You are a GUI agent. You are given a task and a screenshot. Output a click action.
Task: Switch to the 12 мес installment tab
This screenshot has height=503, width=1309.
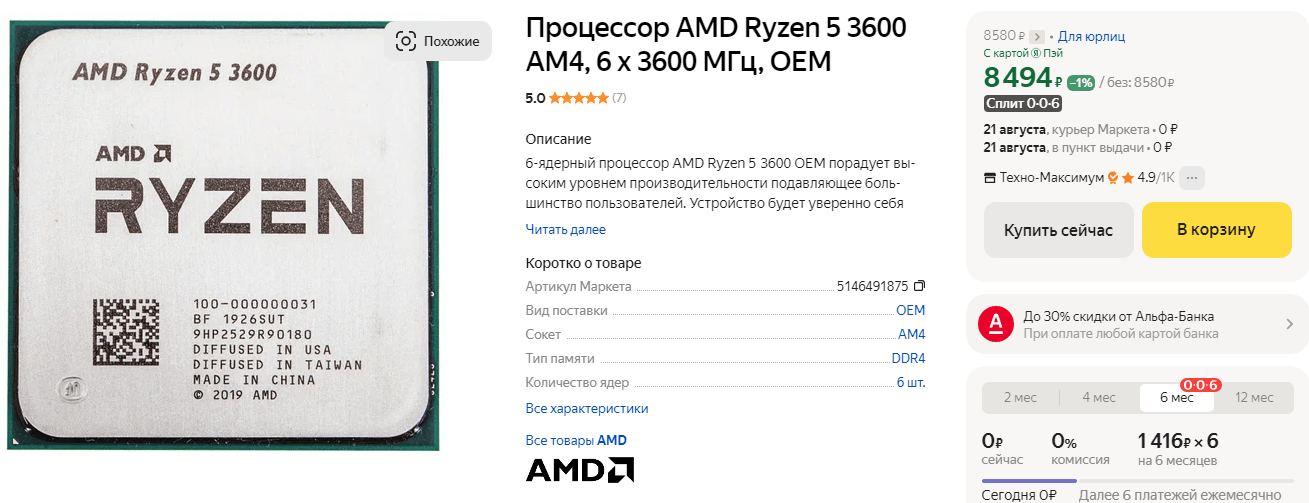(x=1254, y=398)
